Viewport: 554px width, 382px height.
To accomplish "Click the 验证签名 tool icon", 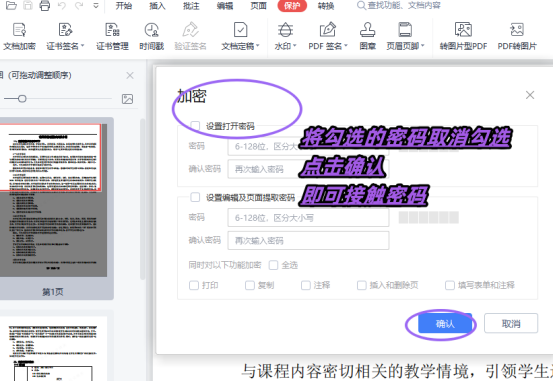I will tap(190, 30).
